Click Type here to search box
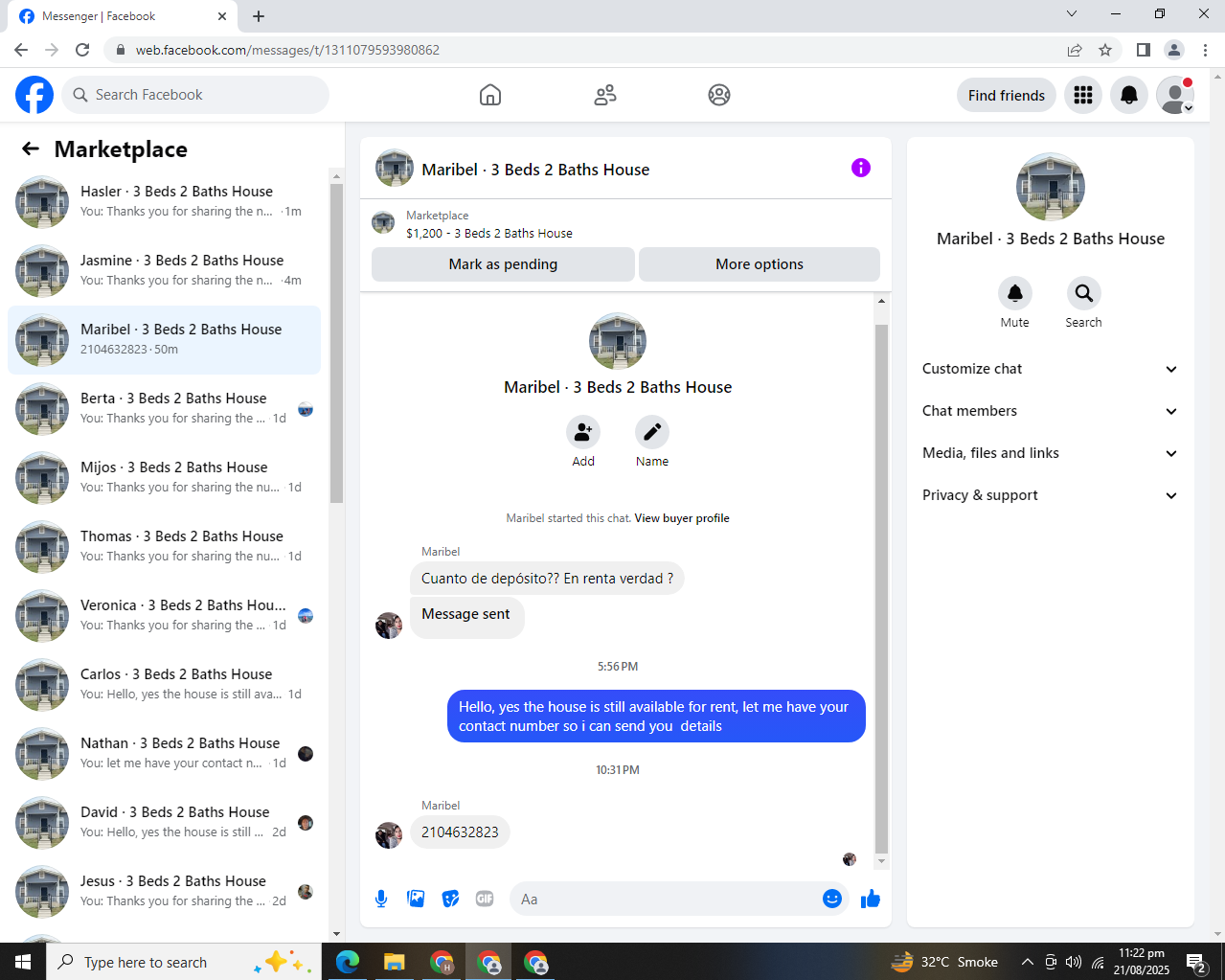This screenshot has height=980, width=1225. pyautogui.click(x=184, y=962)
